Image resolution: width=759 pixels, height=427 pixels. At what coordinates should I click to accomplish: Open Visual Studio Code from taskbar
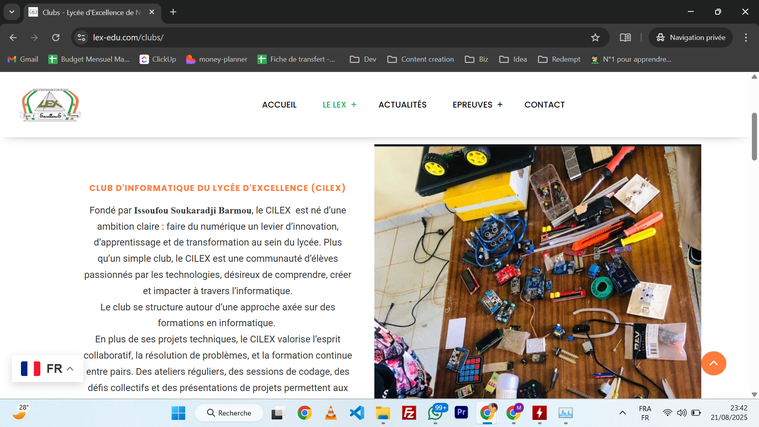coord(357,412)
